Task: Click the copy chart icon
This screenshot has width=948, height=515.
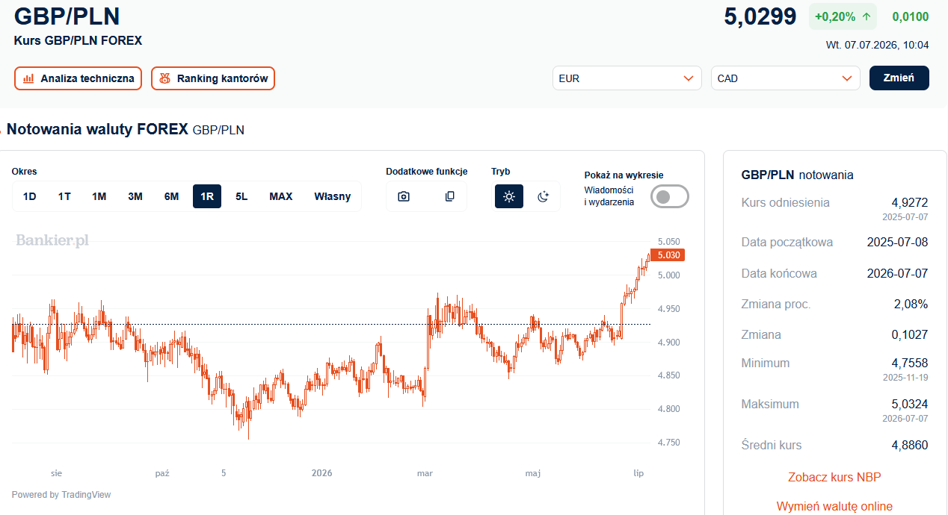Action: tap(450, 196)
